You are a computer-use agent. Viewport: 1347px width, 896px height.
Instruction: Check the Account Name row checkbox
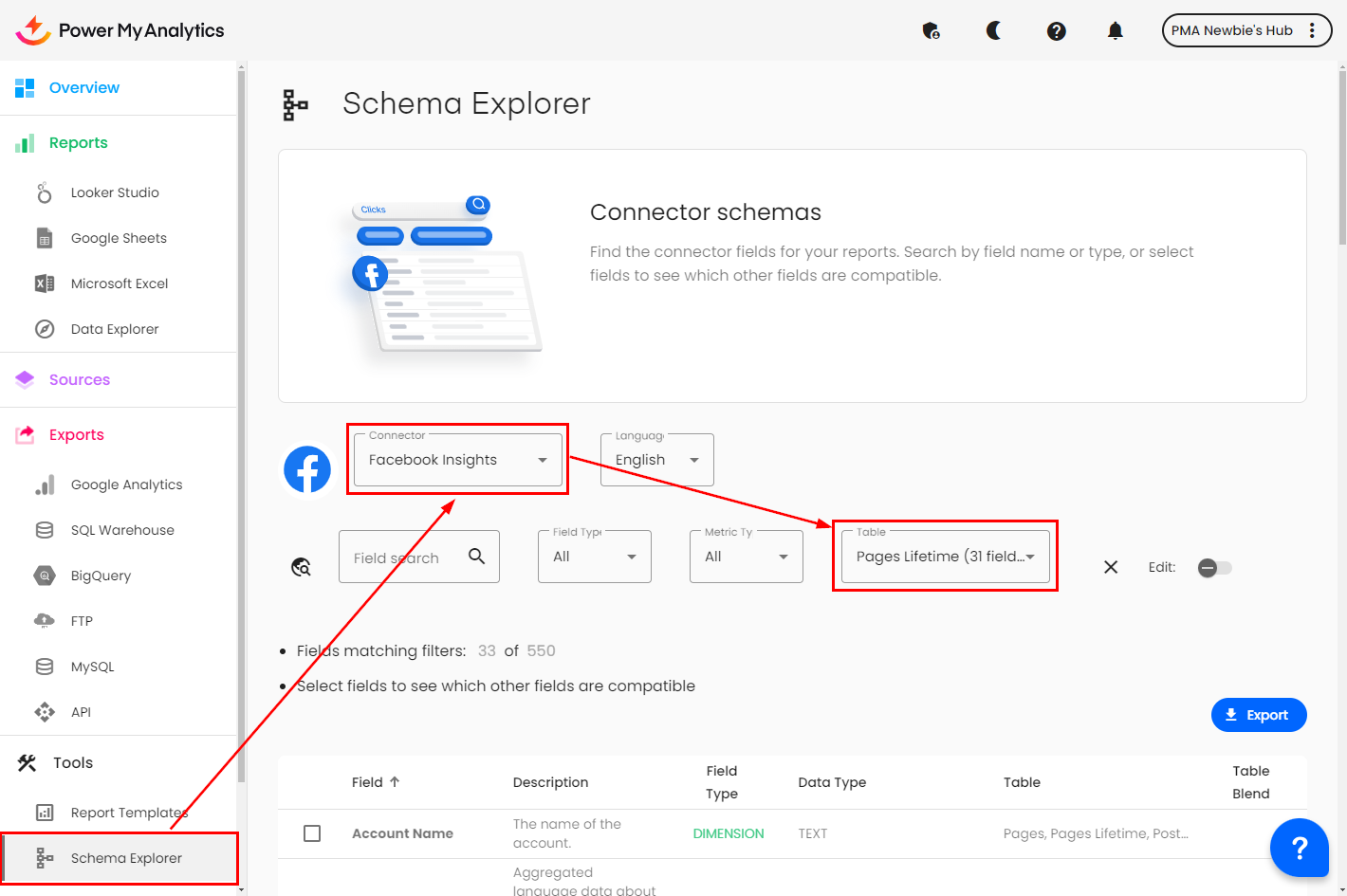pyautogui.click(x=312, y=833)
